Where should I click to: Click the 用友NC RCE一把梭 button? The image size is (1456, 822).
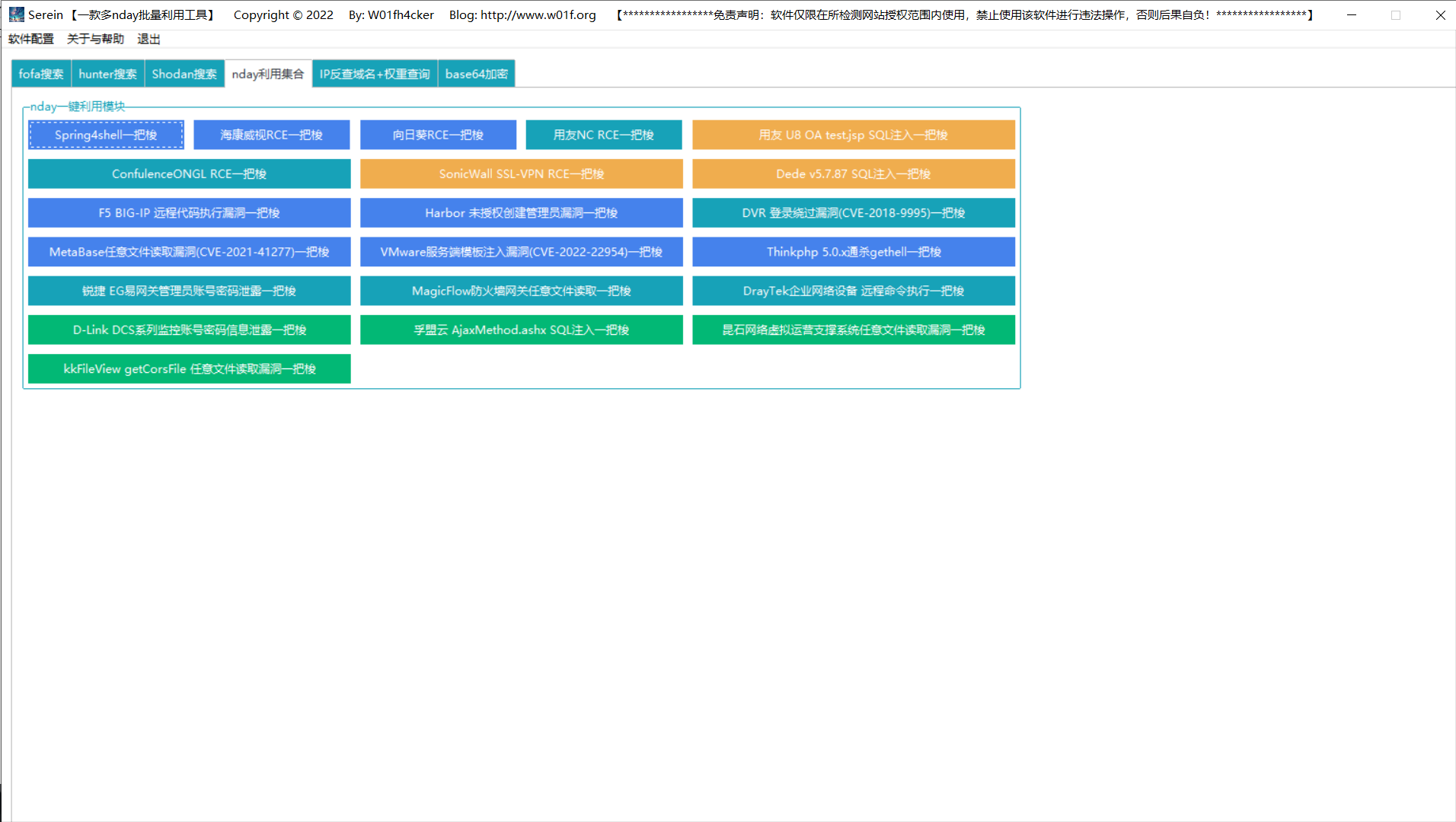point(604,135)
